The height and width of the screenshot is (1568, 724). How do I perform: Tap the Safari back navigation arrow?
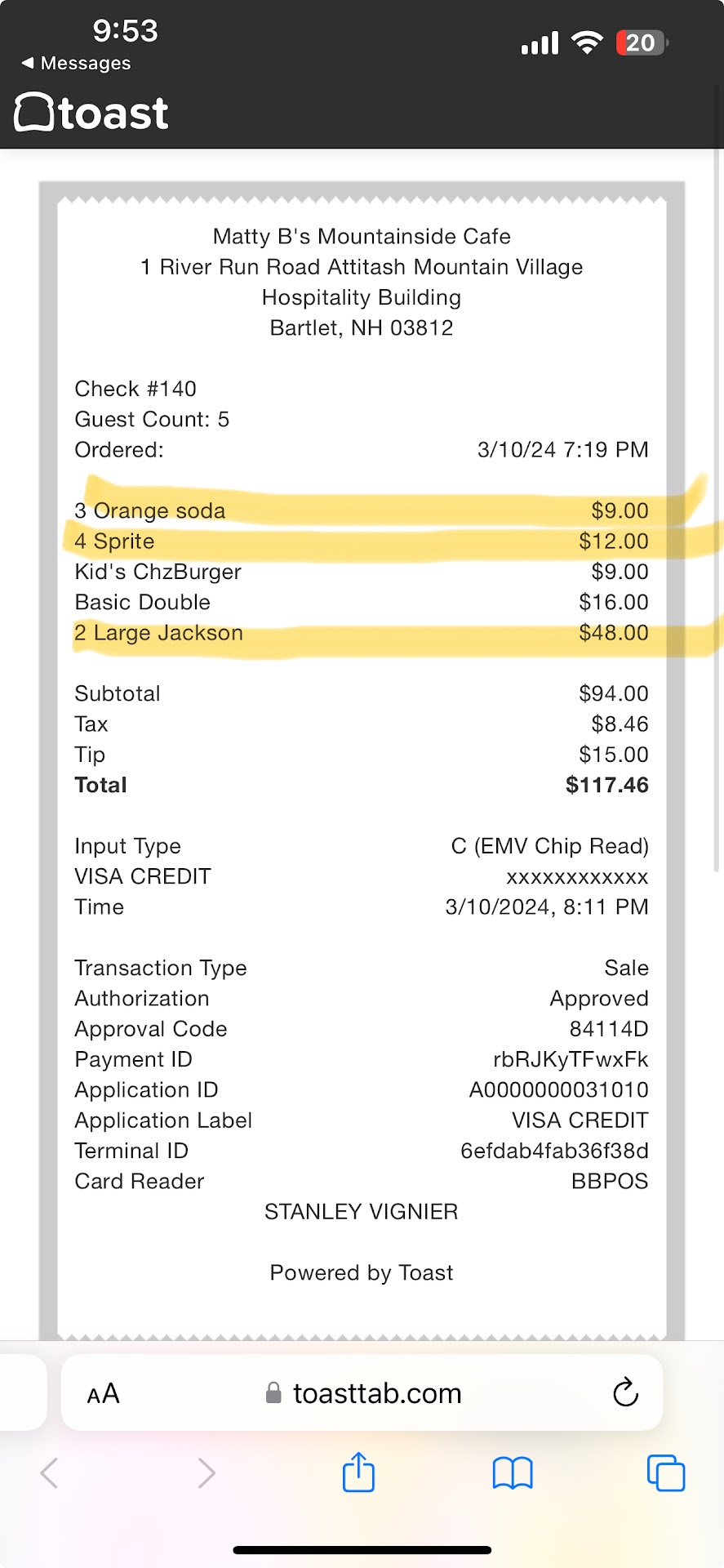(49, 1473)
